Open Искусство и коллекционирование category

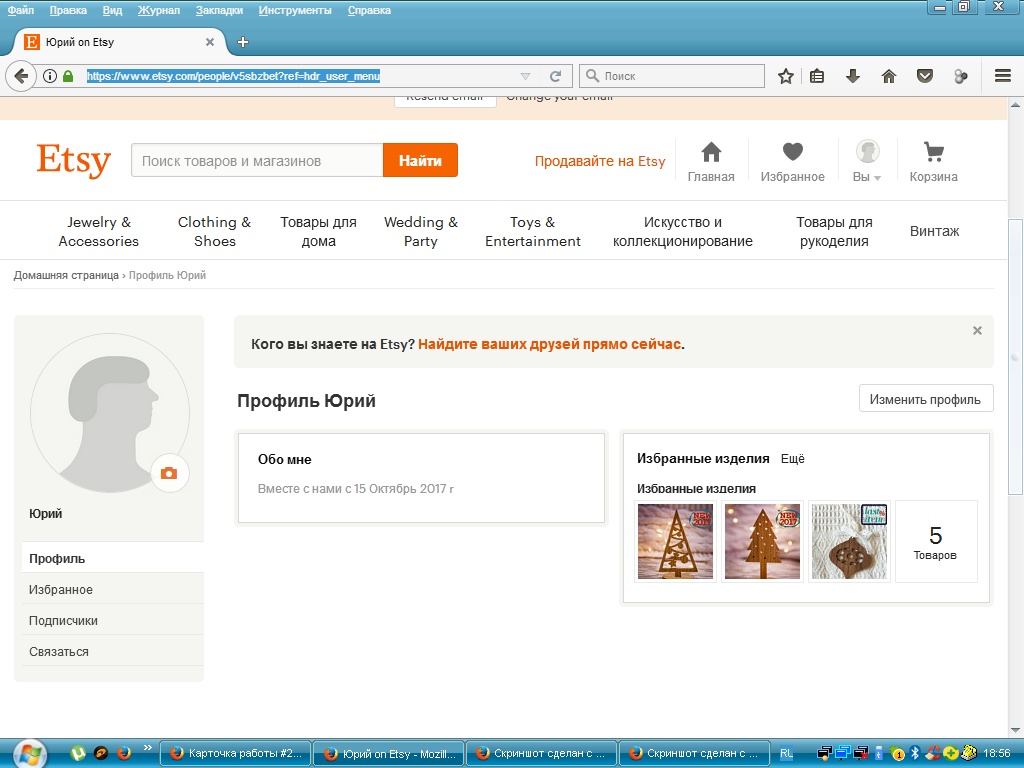click(682, 231)
